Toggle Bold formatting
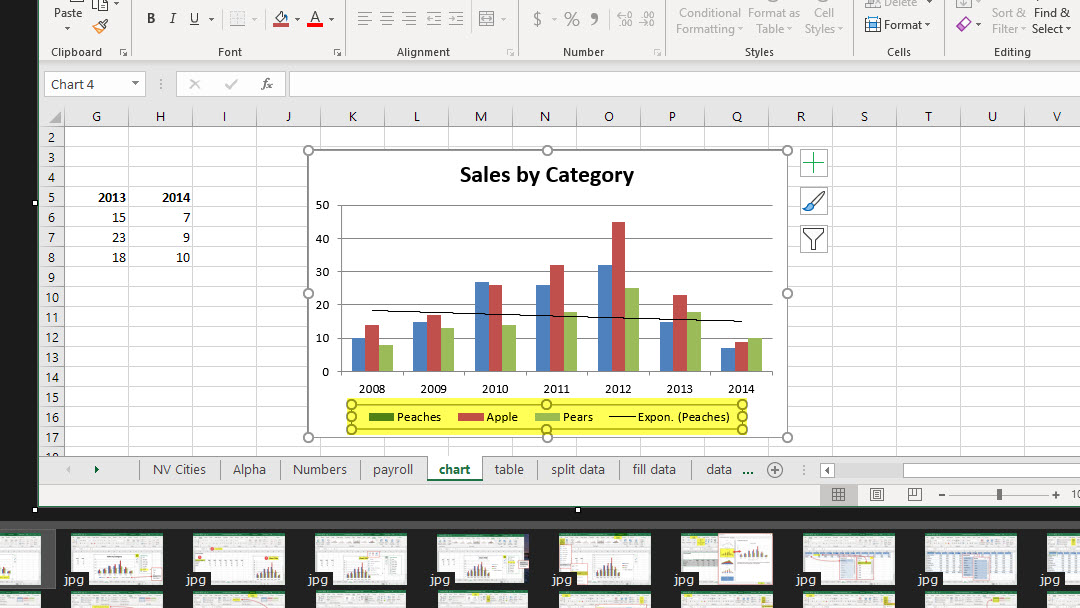This screenshot has width=1080, height=608. click(x=151, y=19)
